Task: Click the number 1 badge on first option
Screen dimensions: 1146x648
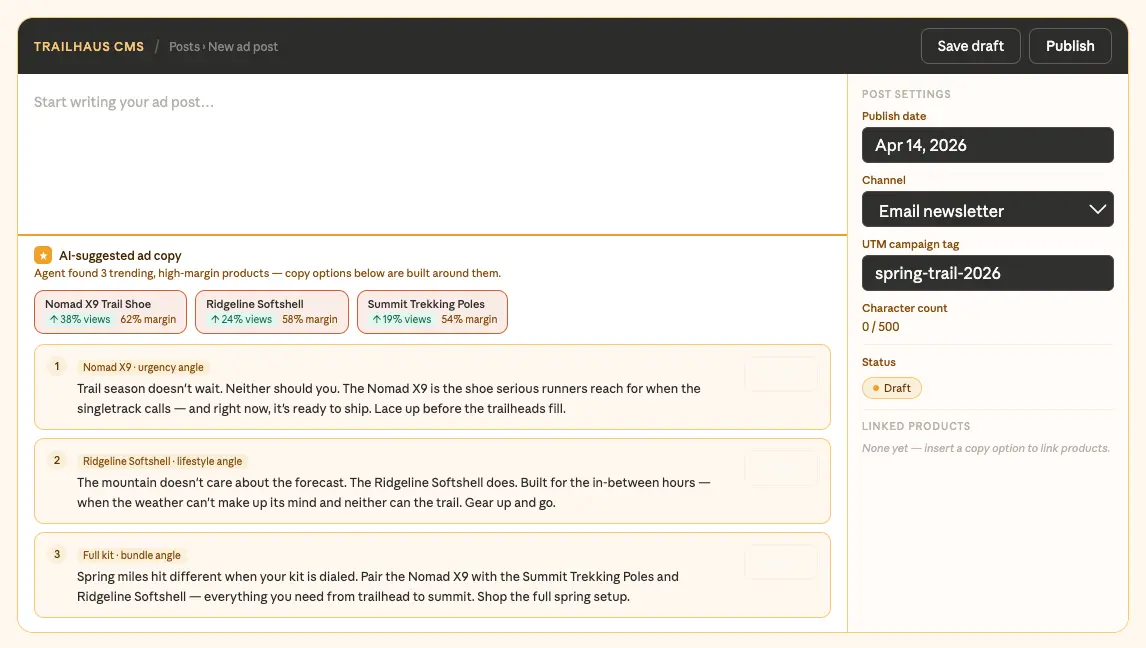Action: (57, 366)
